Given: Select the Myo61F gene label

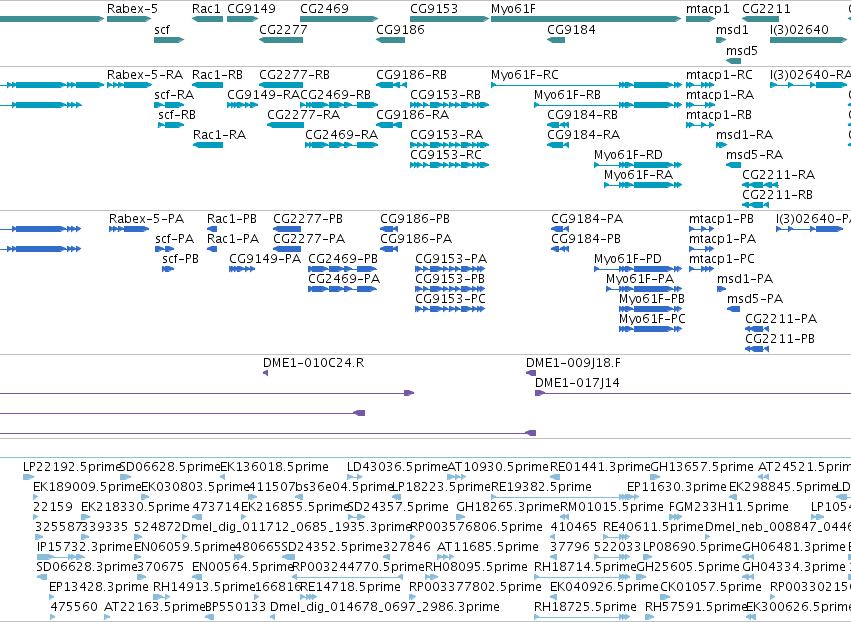Looking at the screenshot, I should [x=513, y=9].
